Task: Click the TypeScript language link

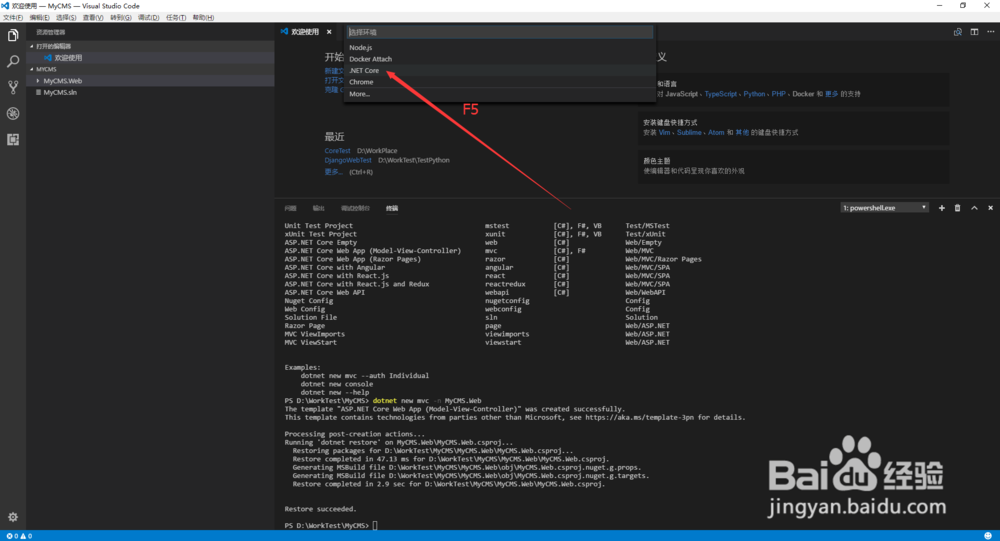Action: (721, 94)
